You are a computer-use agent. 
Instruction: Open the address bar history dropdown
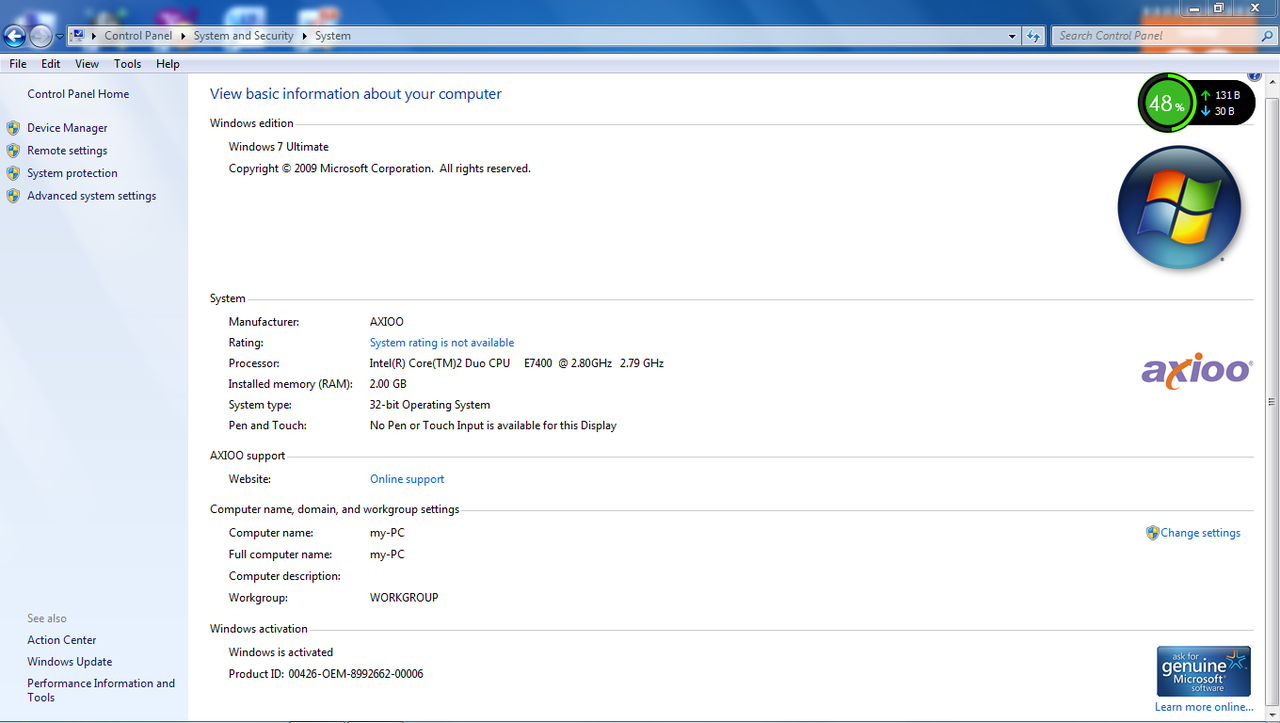[1013, 36]
